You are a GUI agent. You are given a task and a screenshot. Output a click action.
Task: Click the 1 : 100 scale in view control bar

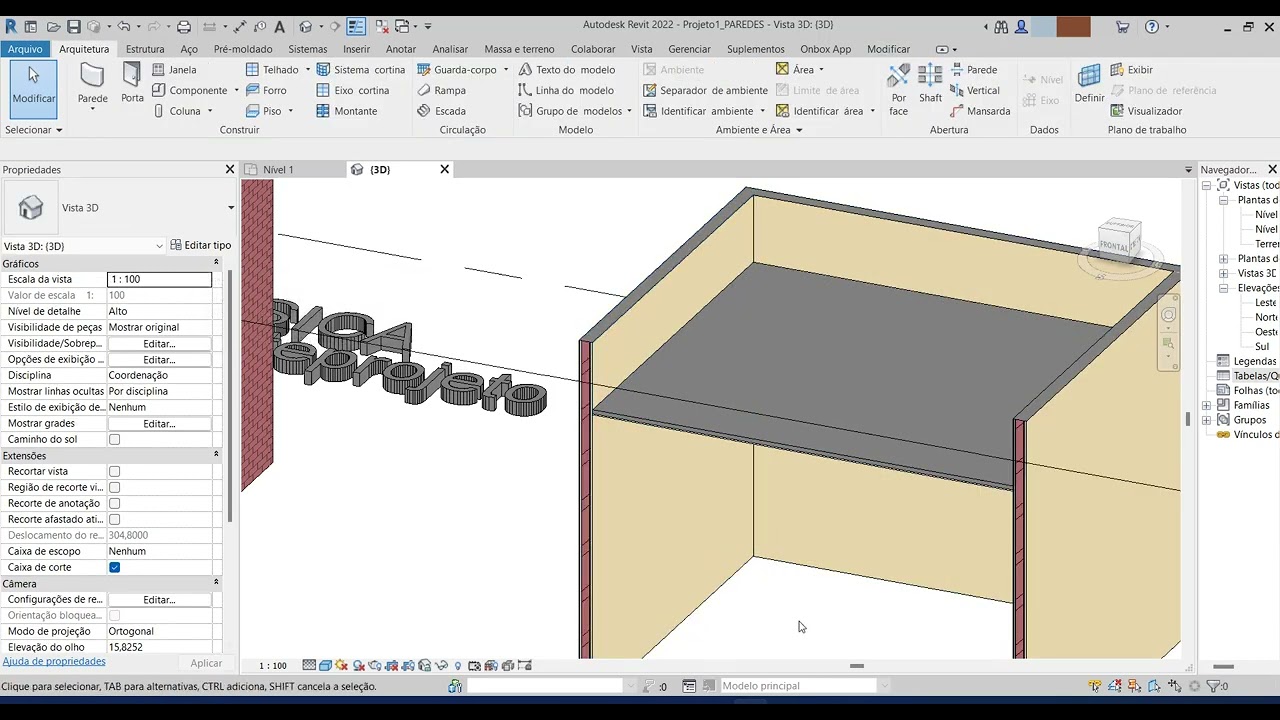pos(272,666)
